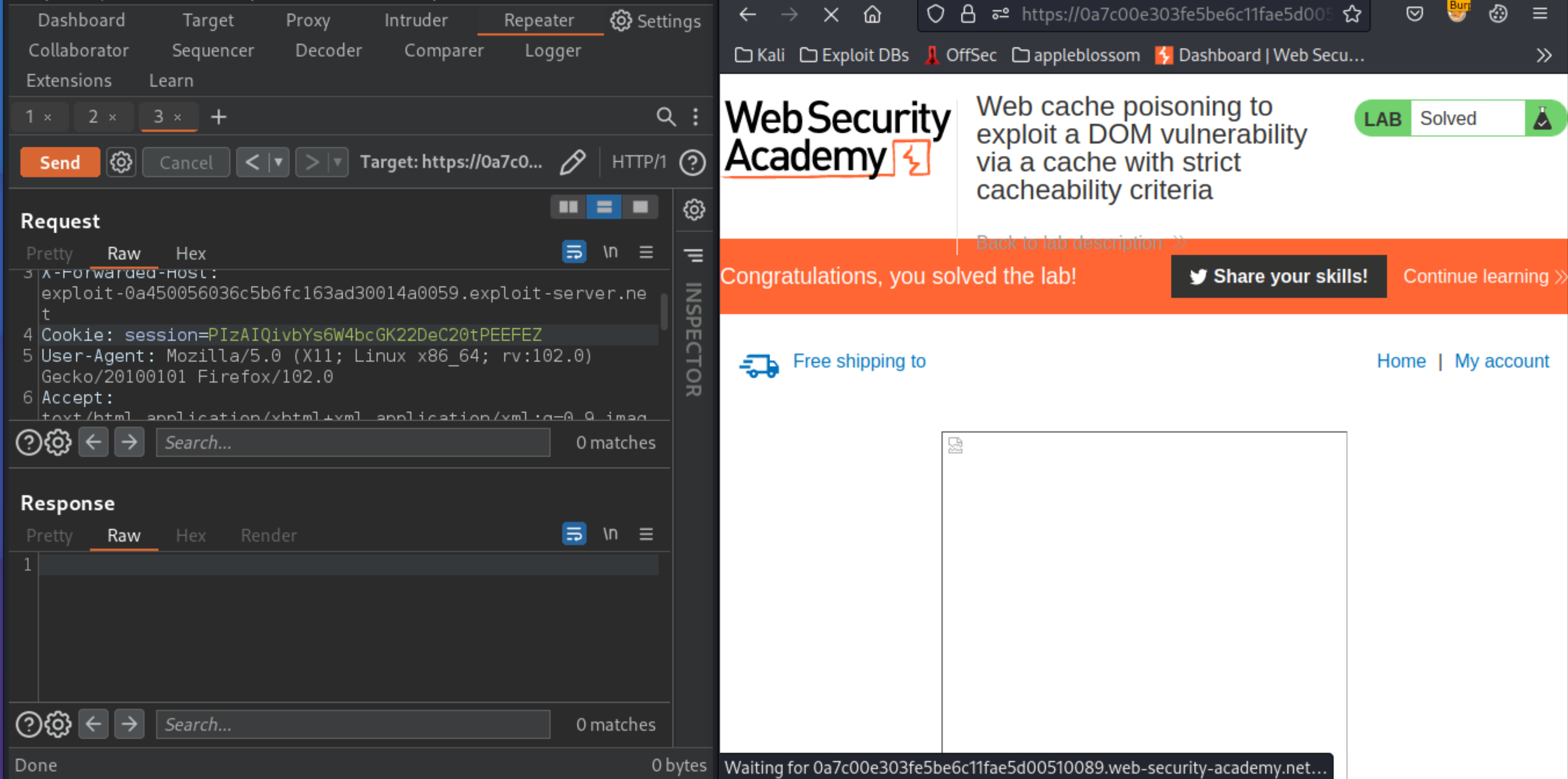Screen dimensions: 1568x779
Task: Click Share your skills button
Action: (1278, 276)
